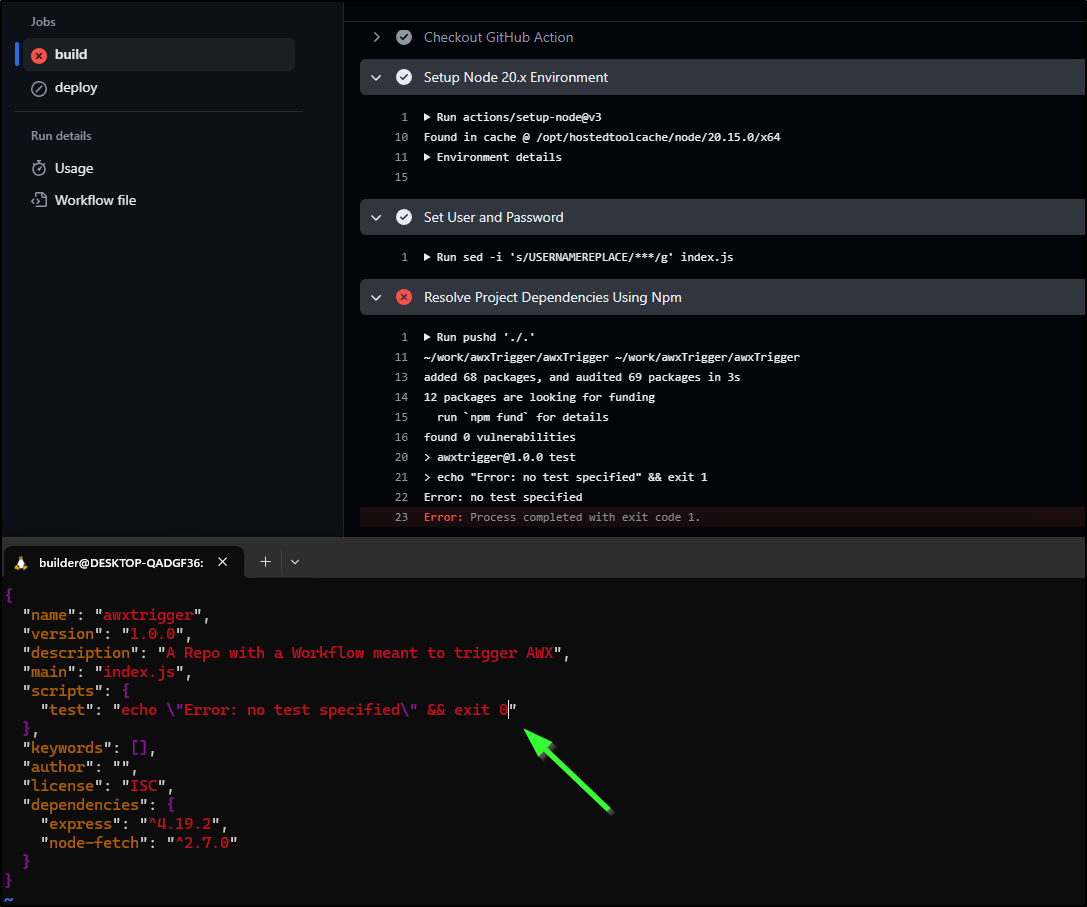Screen dimensions: 1087x907
Task: Expand the Checkout GitHub Action step
Action: tap(376, 37)
